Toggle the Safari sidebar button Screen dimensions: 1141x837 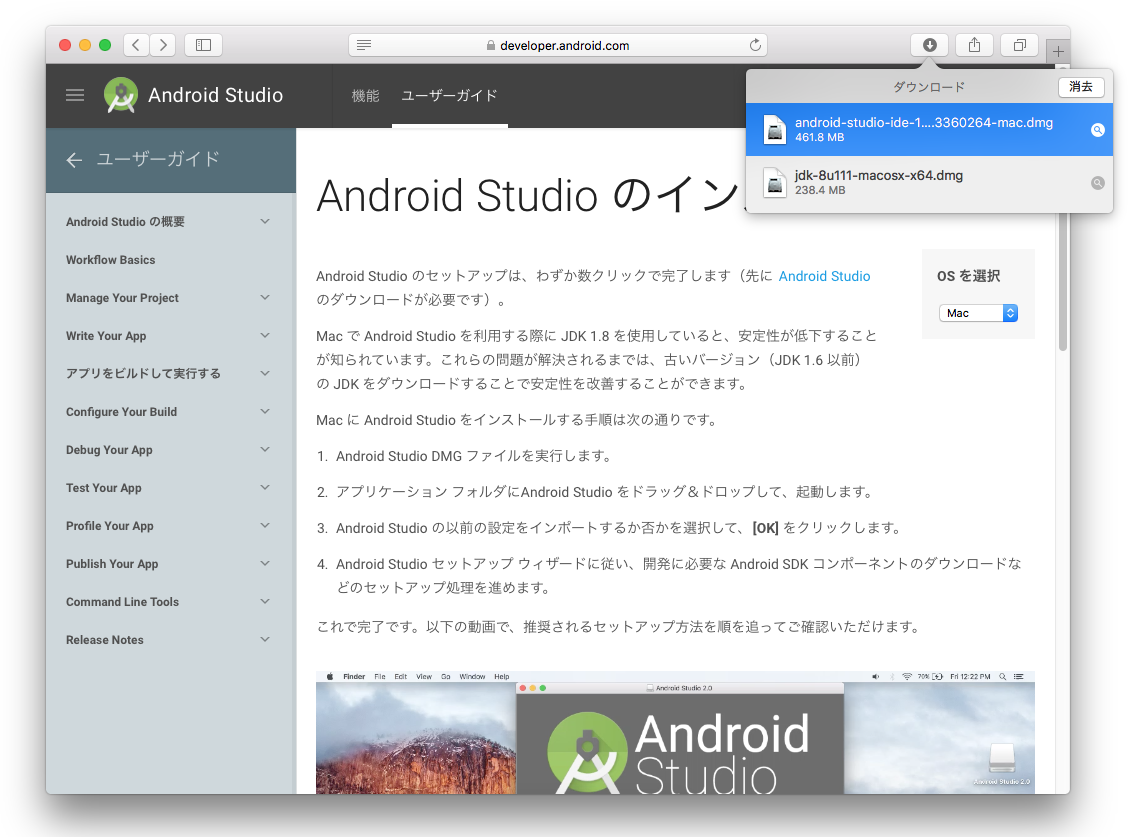tap(203, 45)
